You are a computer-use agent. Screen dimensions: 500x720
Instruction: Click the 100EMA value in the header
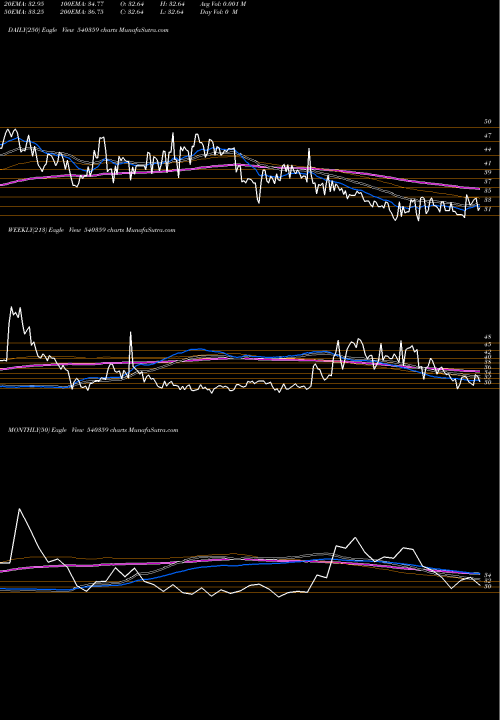pyautogui.click(x=80, y=4)
